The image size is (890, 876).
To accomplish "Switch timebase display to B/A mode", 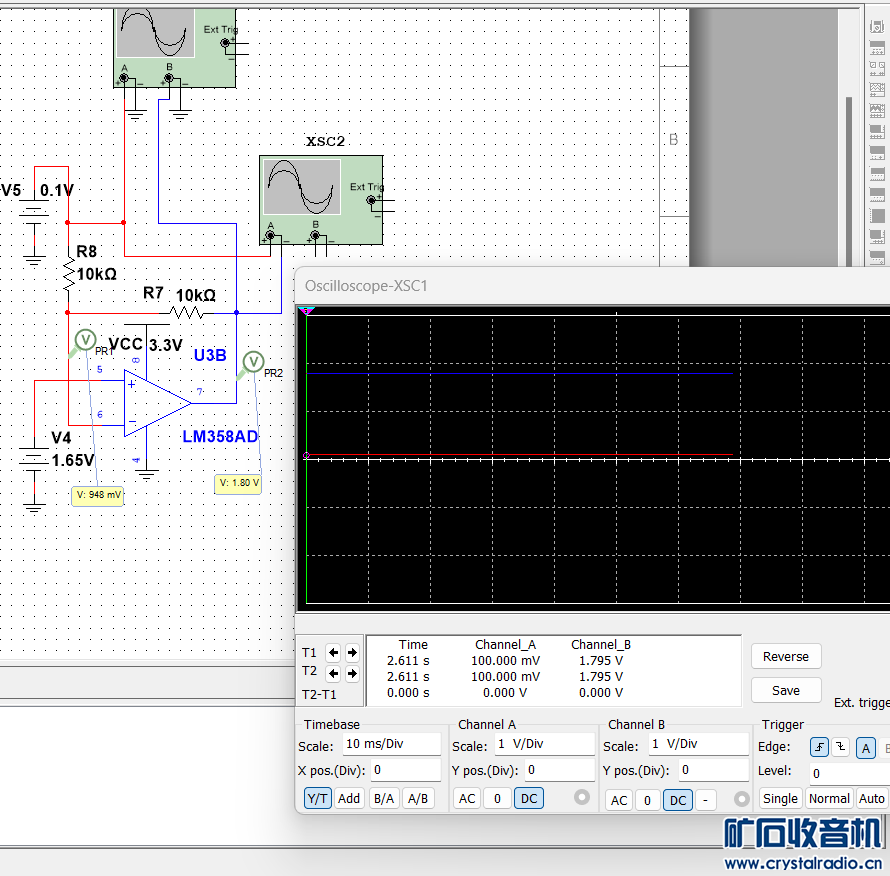I will (x=383, y=798).
